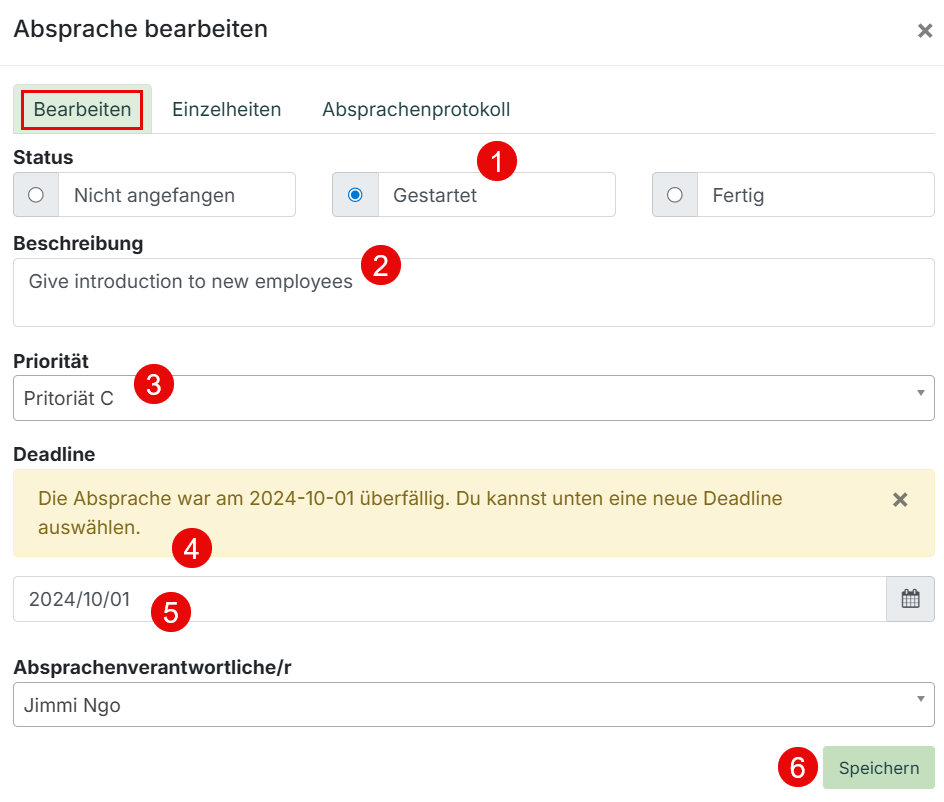Switch to the Einzelheiten tab

(226, 110)
